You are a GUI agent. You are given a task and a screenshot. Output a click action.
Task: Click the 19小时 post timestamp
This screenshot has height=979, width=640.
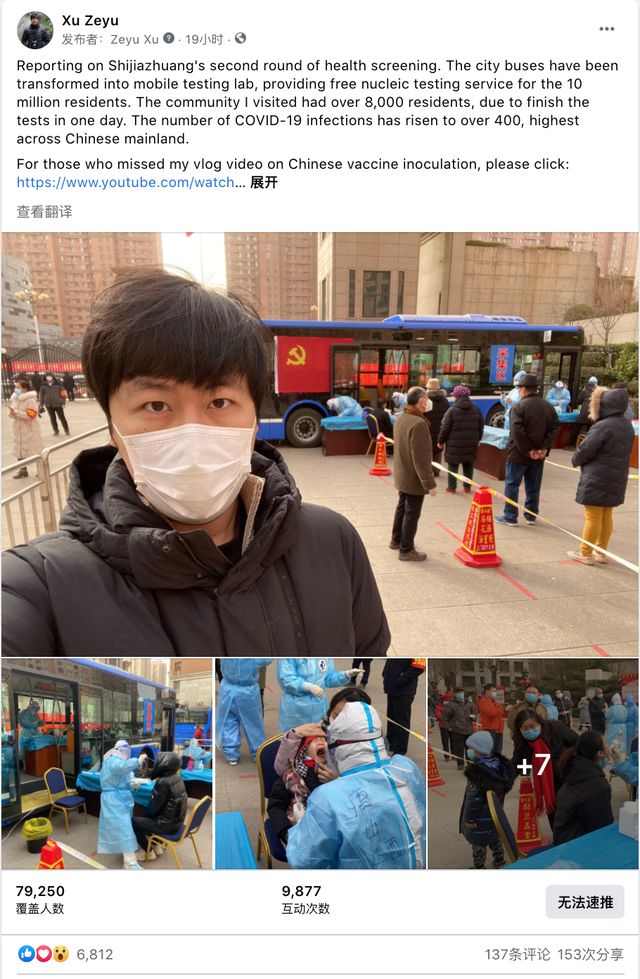click(204, 39)
